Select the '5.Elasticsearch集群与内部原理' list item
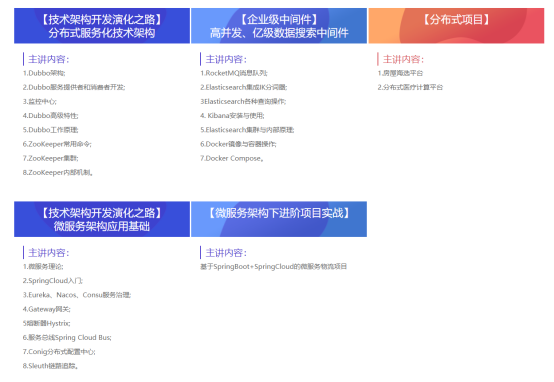This screenshot has height=382, width=554. point(247,130)
